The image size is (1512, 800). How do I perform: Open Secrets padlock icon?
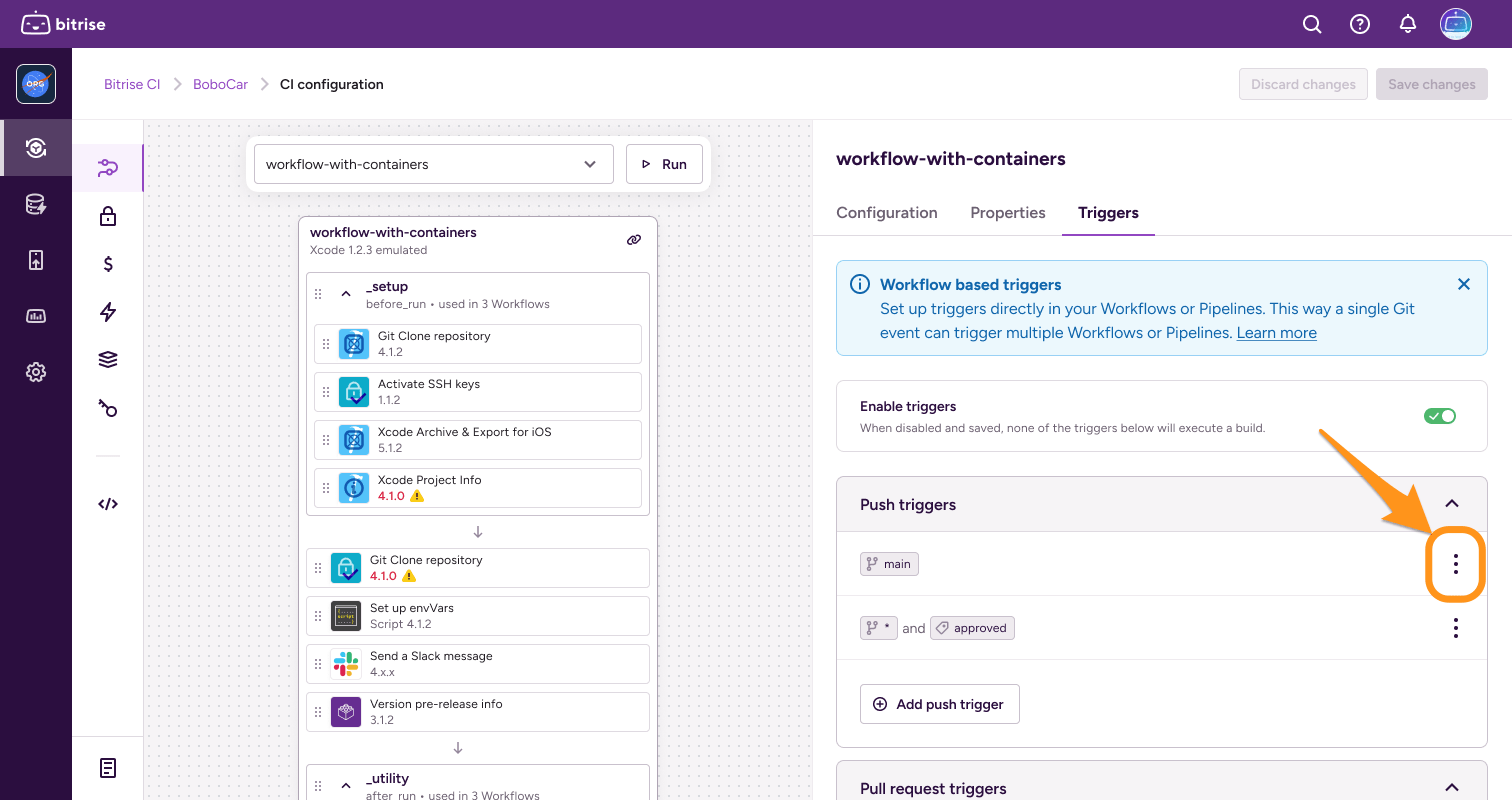108,216
